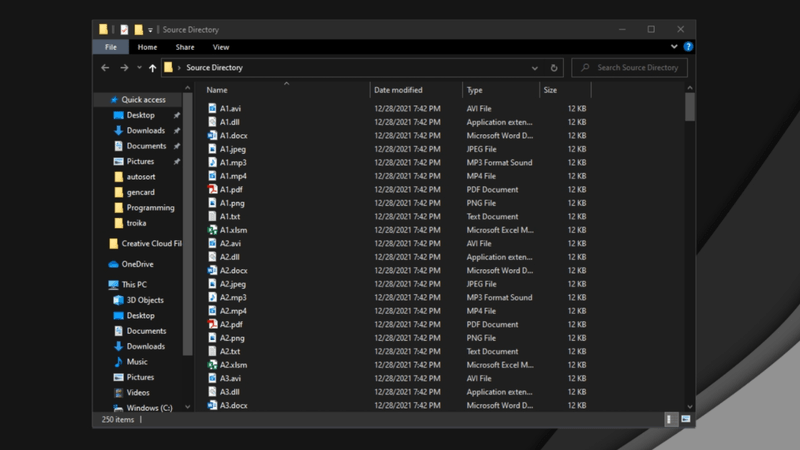The width and height of the screenshot is (800, 450).
Task: Select the A1.xlsm Excel file icon
Action: click(212, 230)
